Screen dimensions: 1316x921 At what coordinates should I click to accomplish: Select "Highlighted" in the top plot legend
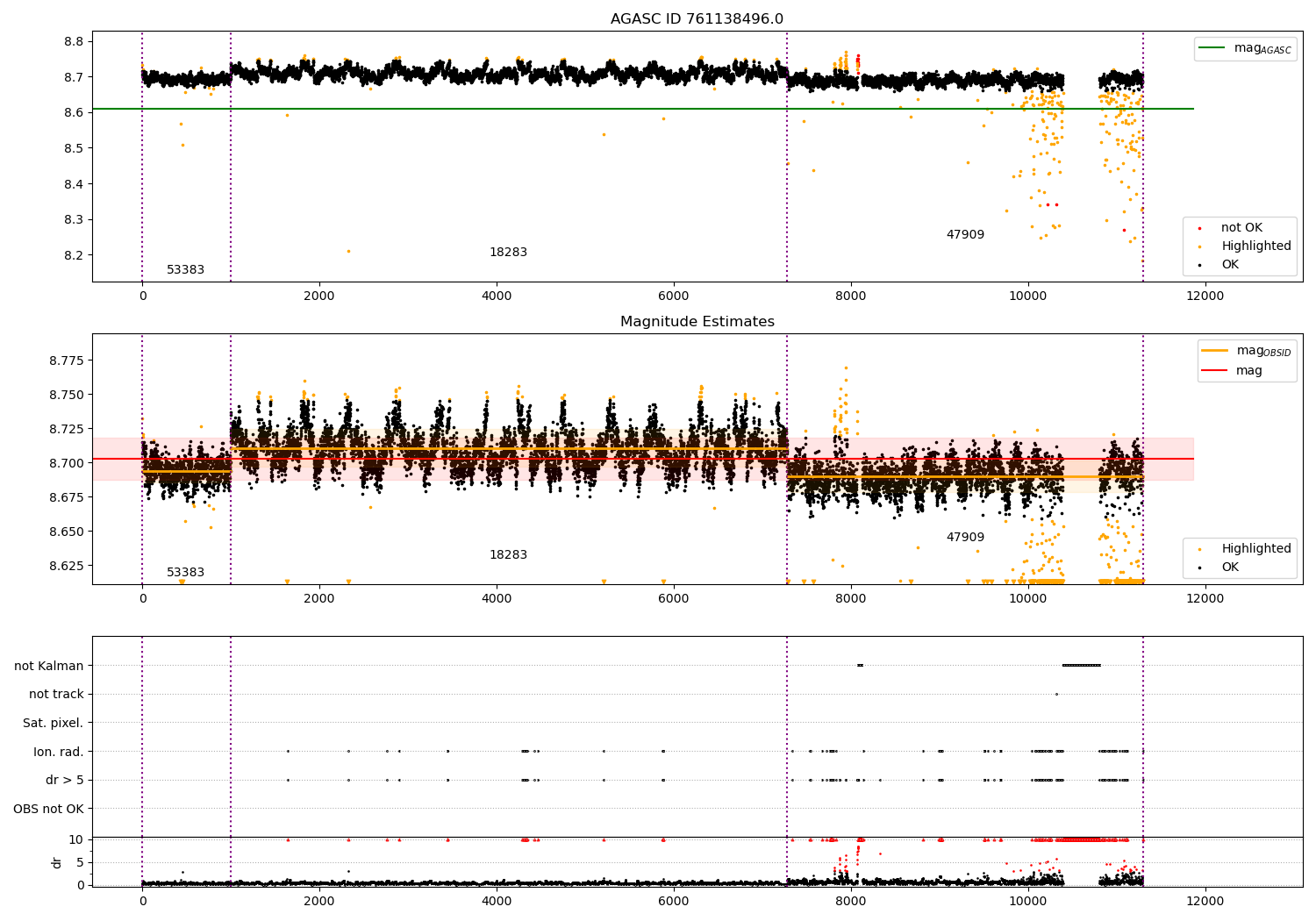pos(1256,246)
